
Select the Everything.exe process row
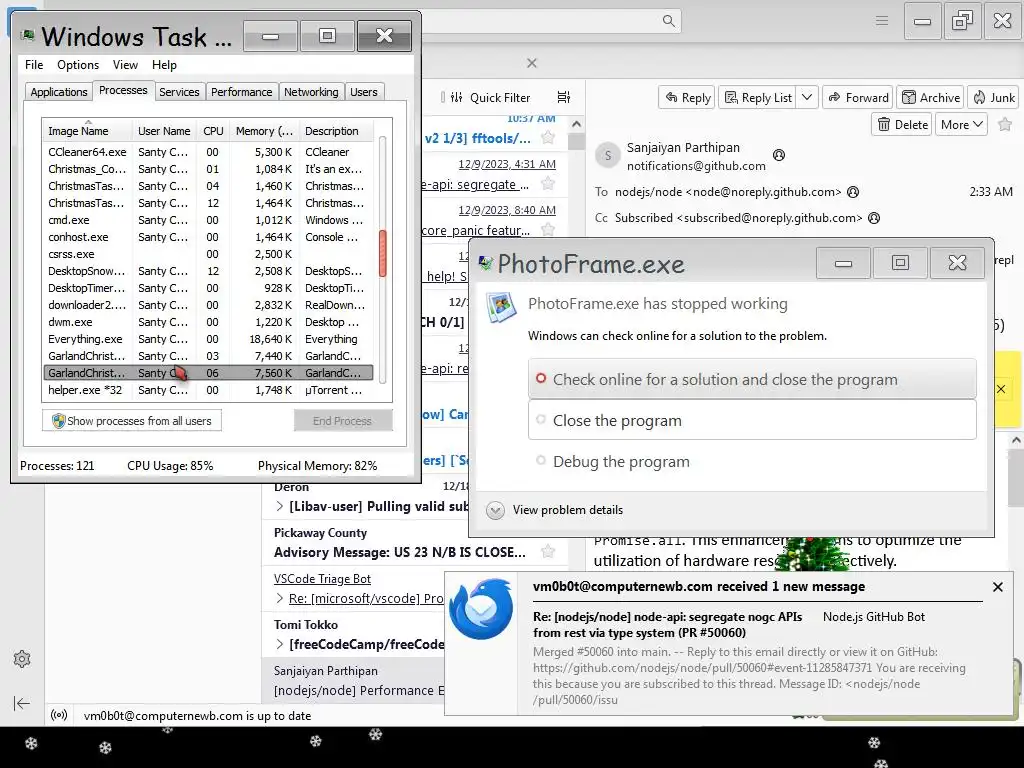(x=208, y=339)
